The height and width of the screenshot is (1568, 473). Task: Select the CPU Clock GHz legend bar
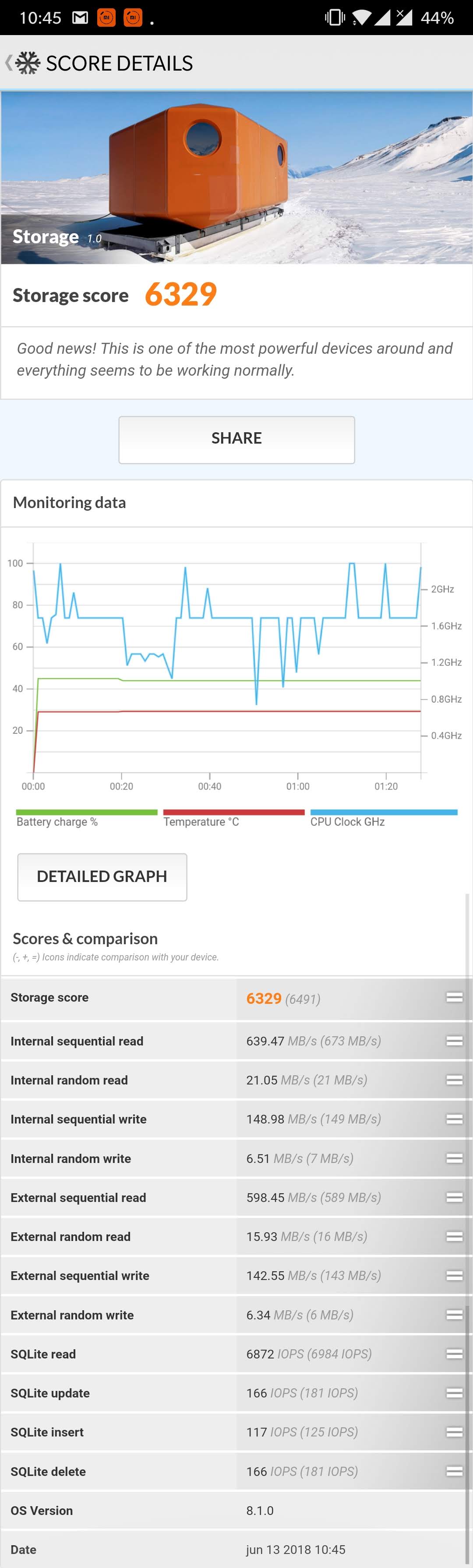click(384, 813)
